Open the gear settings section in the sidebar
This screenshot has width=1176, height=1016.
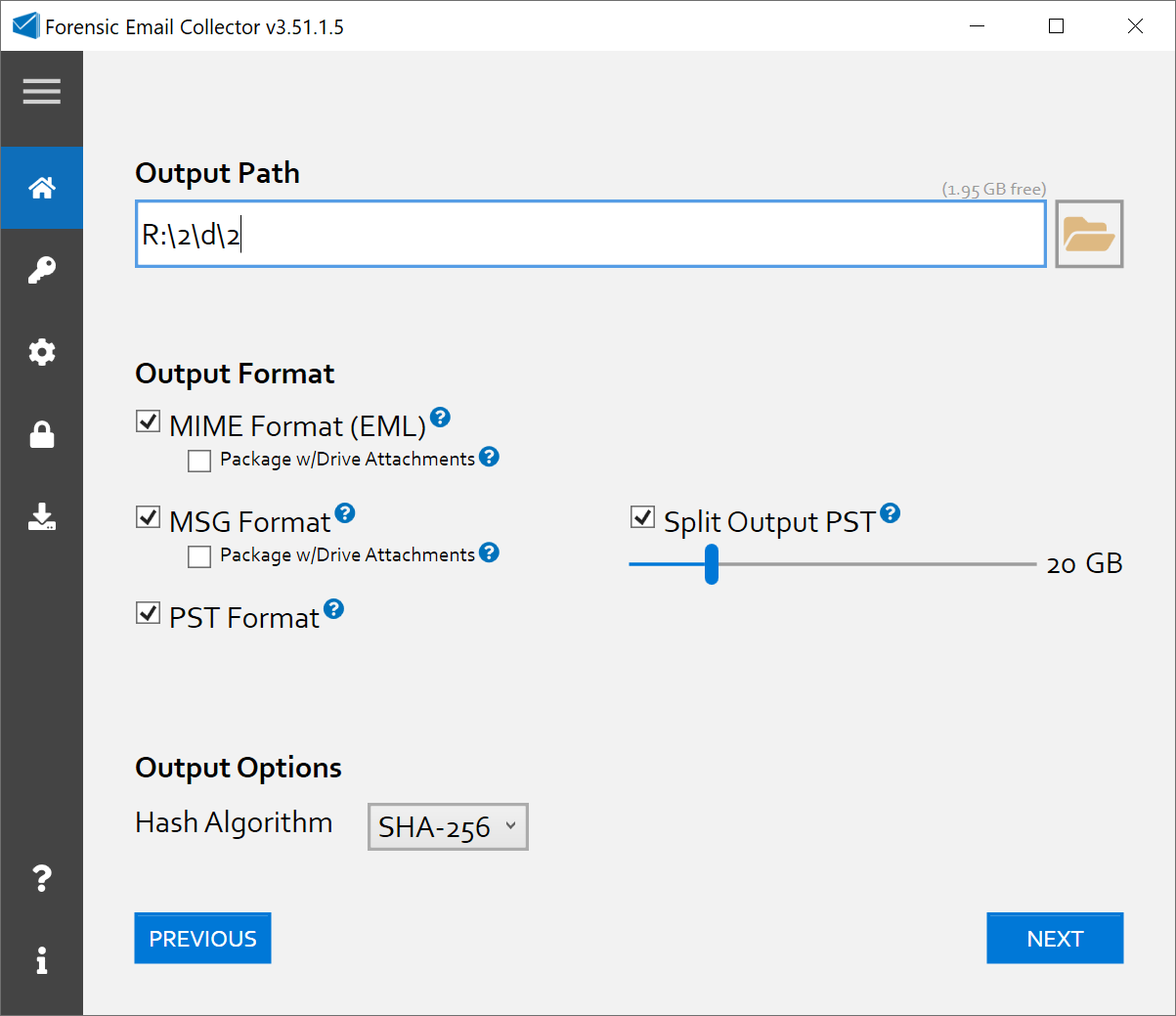click(42, 352)
